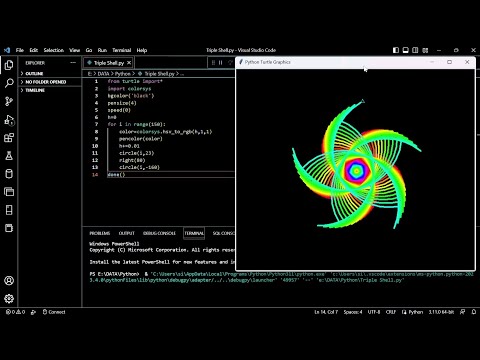Click line number 14 in gutter
The width and height of the screenshot is (480, 360).
tap(95, 175)
